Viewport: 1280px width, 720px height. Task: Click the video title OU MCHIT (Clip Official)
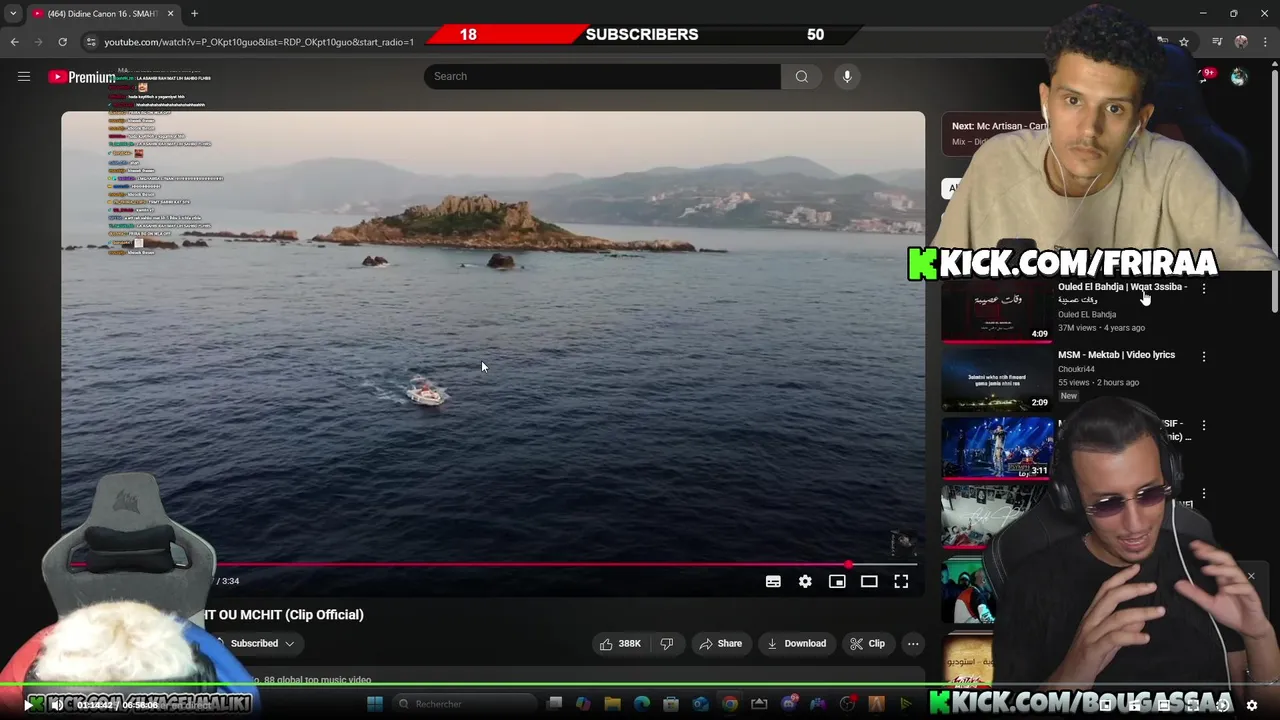284,615
